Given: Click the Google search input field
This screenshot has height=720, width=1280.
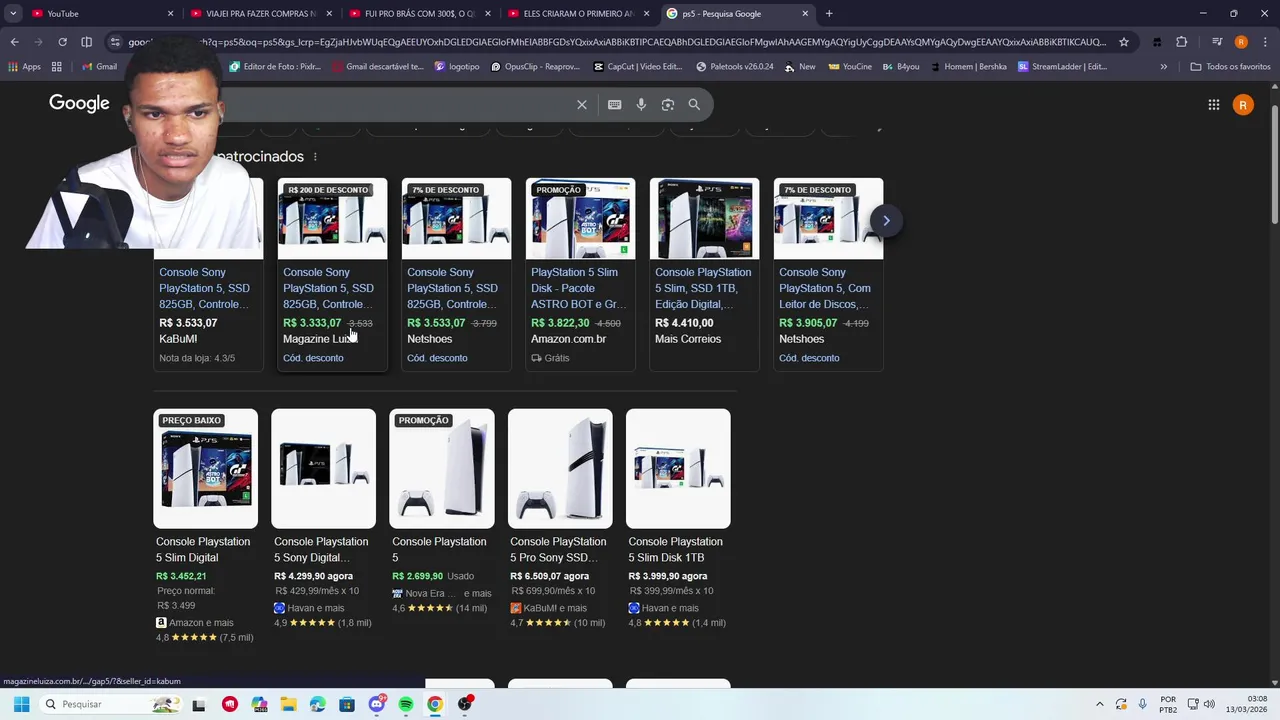Looking at the screenshot, I should click(400, 104).
